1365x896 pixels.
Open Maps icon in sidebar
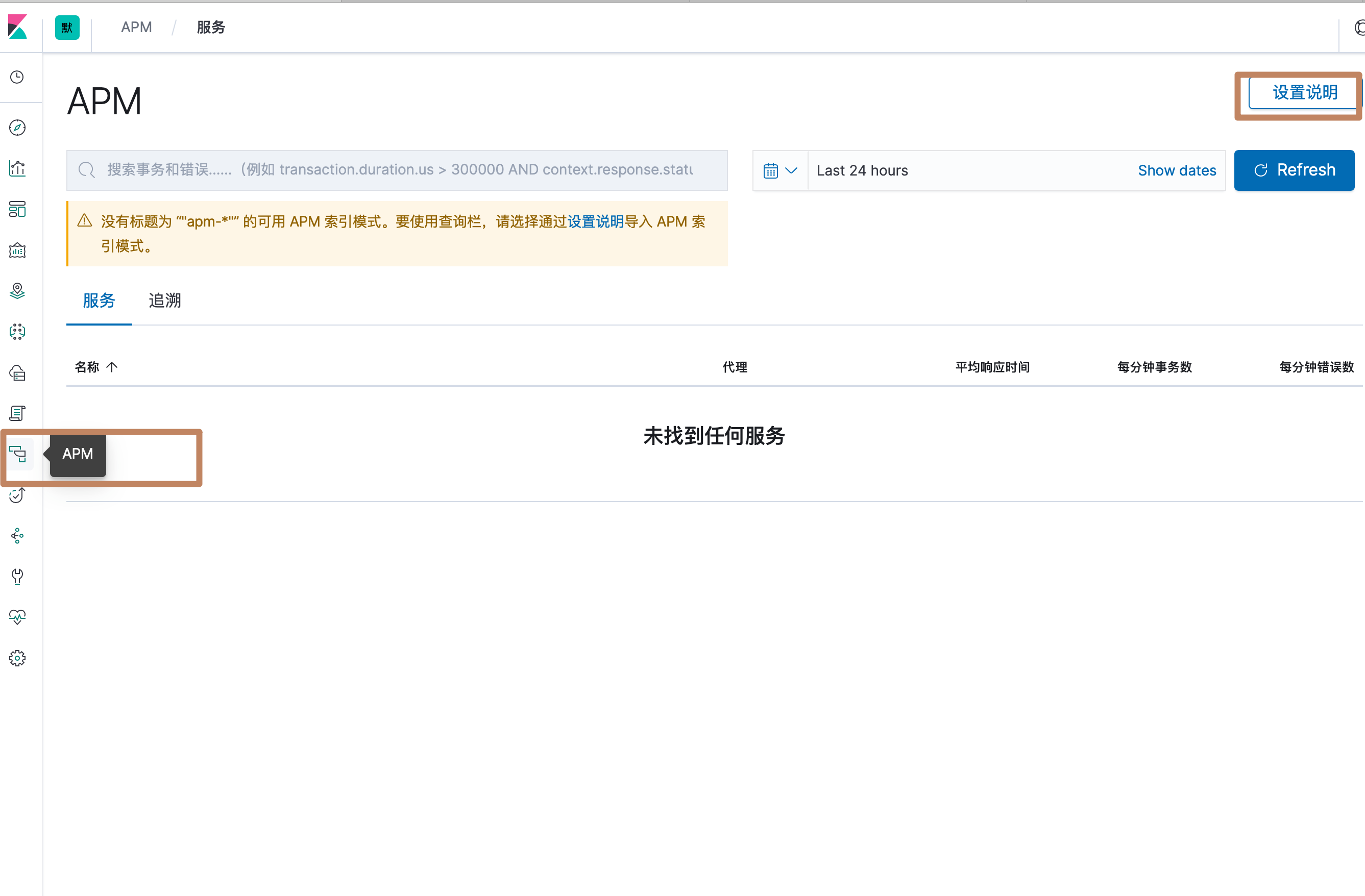click(x=17, y=291)
